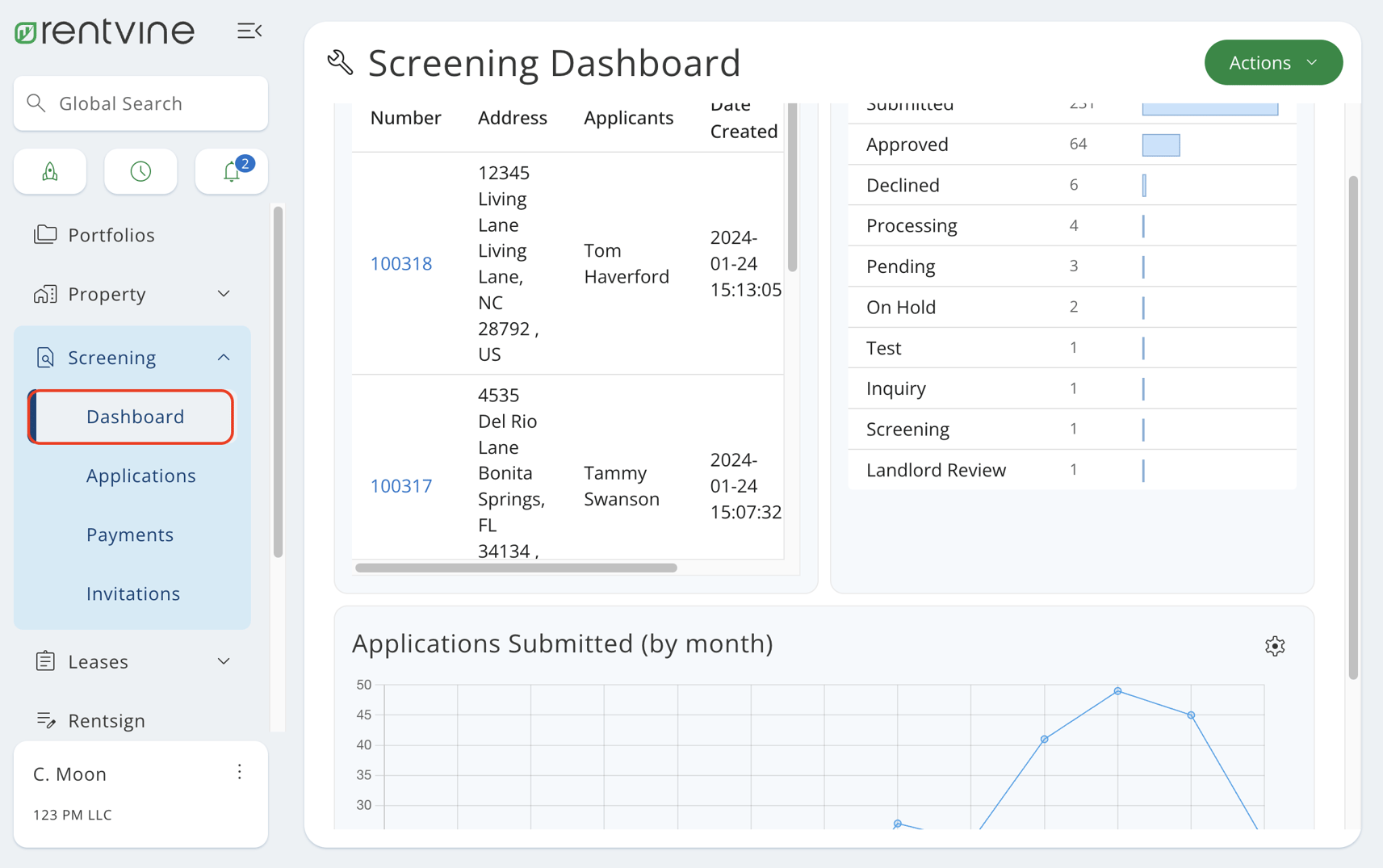Open recent activity with the clock icon

coord(140,171)
